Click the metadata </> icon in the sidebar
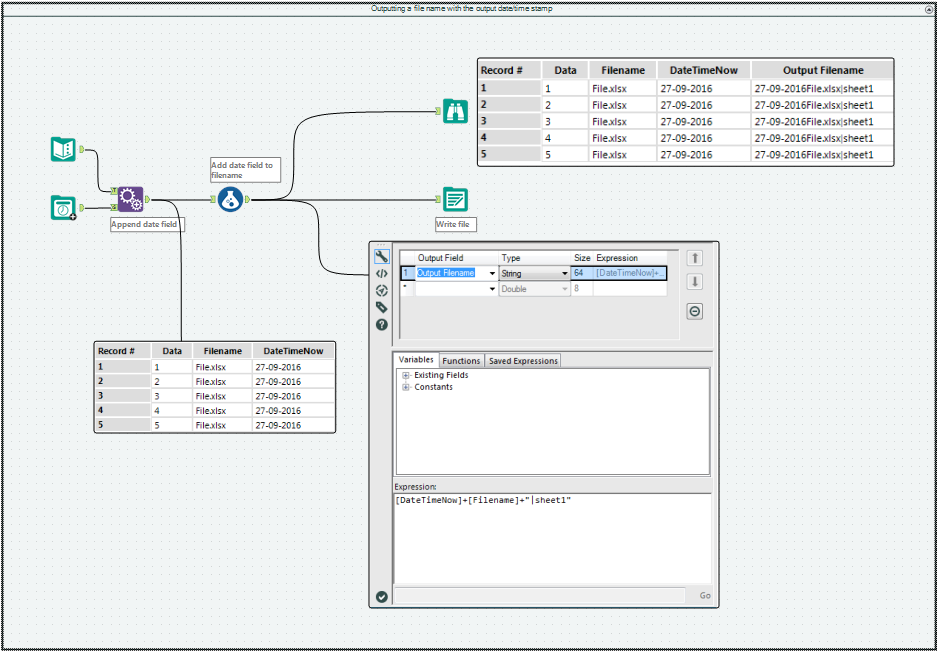The height and width of the screenshot is (652, 938). (381, 273)
